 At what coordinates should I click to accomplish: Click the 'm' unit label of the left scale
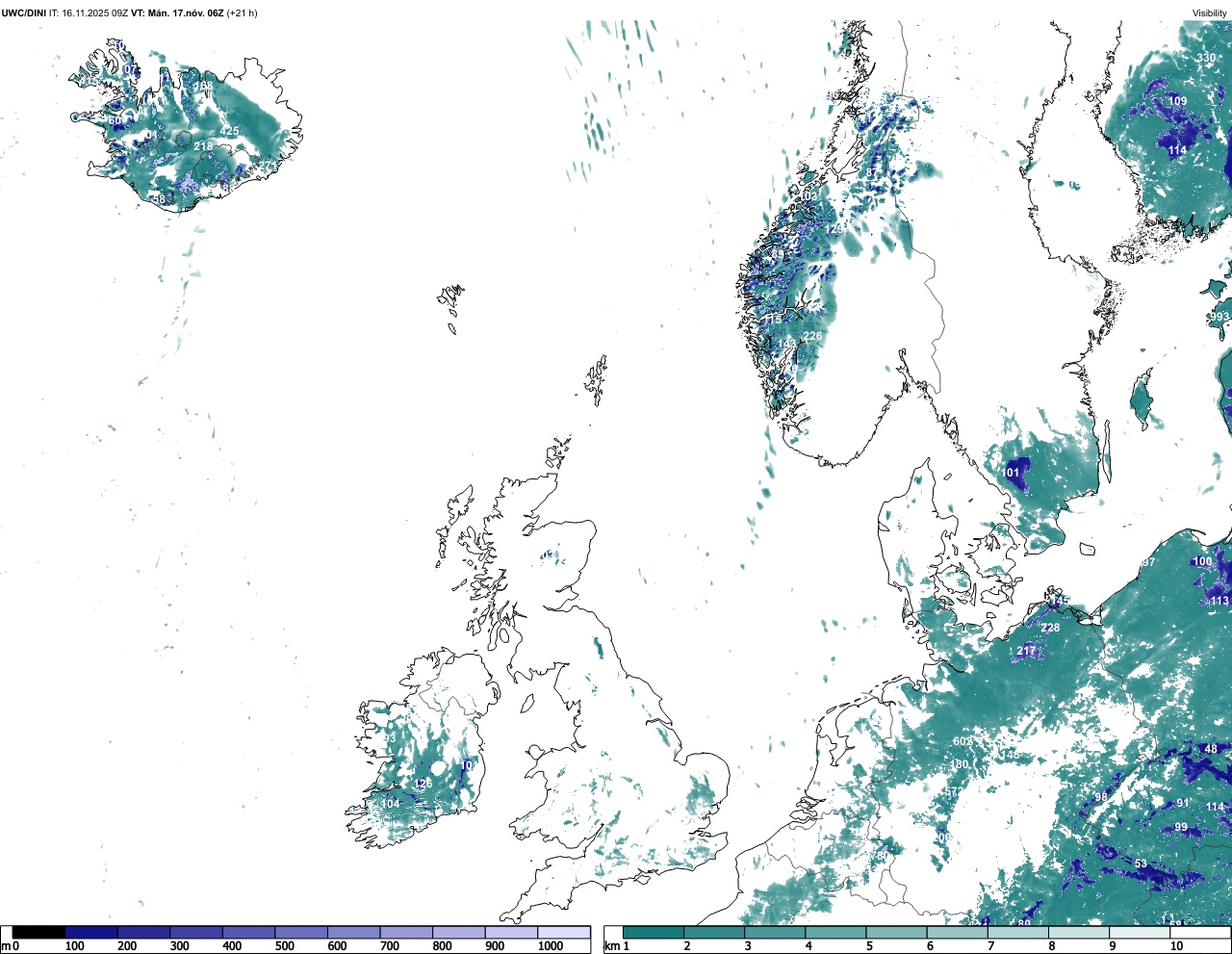pyautogui.click(x=6, y=946)
